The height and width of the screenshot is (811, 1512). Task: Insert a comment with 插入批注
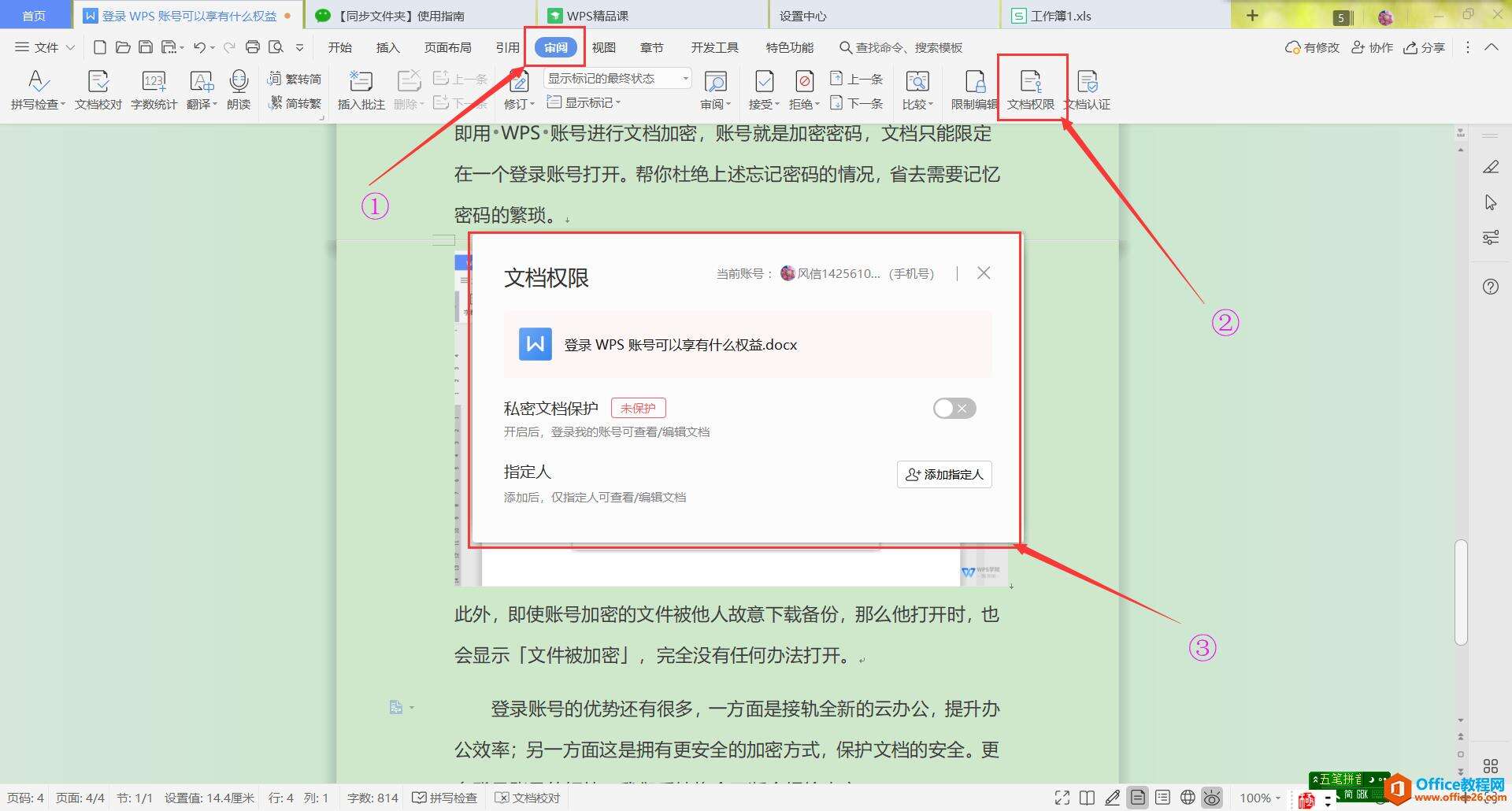point(361,90)
